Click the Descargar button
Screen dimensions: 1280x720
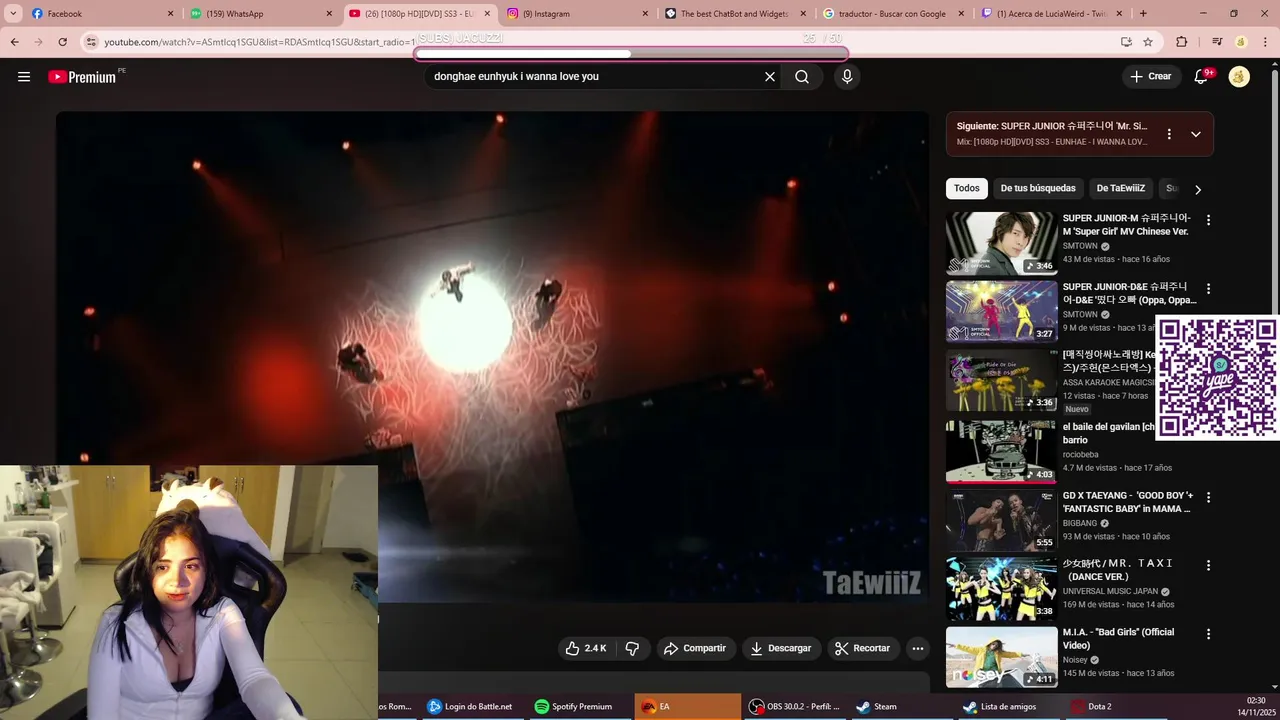tap(781, 648)
